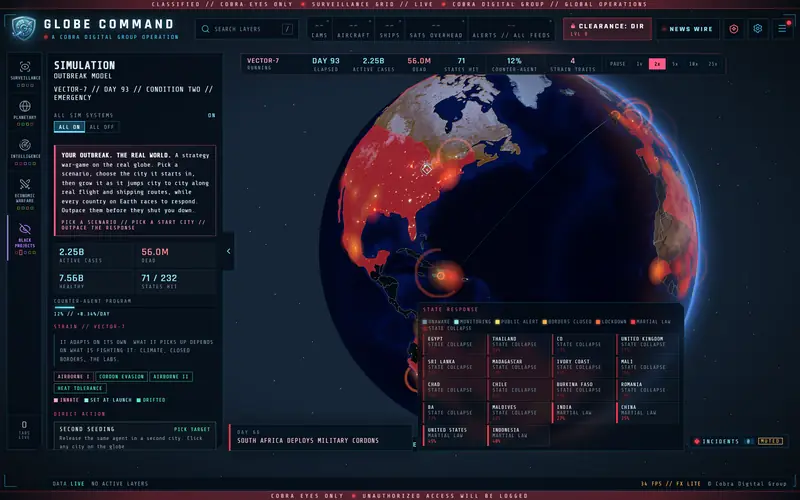Click the Martial Law legend swatch

tap(633, 322)
